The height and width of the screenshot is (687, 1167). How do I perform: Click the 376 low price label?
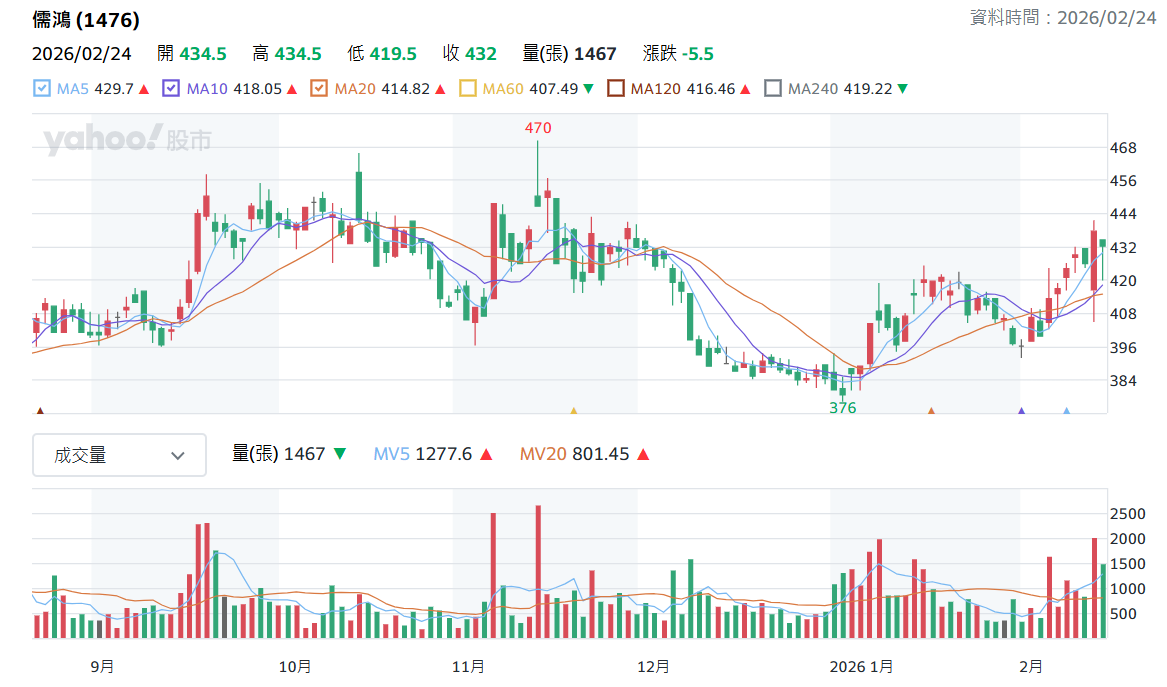(843, 408)
